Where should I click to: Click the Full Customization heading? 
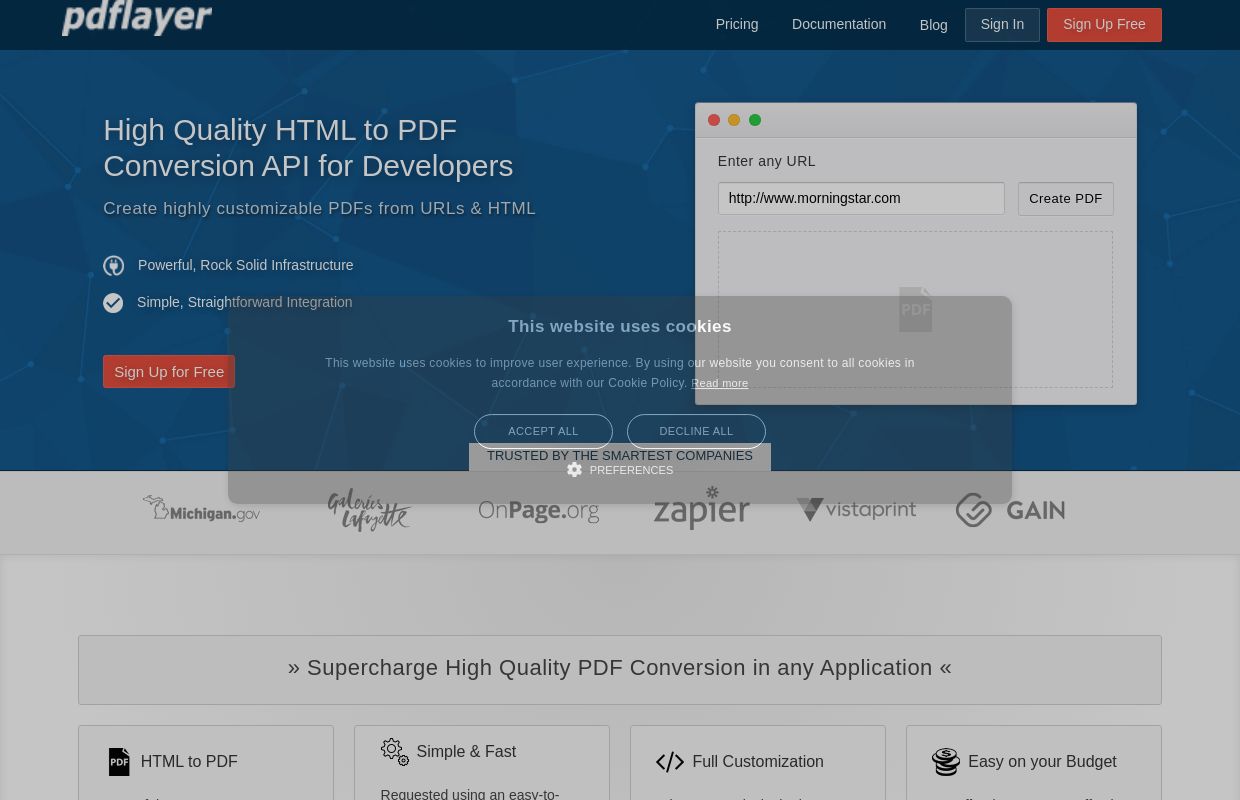(x=758, y=761)
